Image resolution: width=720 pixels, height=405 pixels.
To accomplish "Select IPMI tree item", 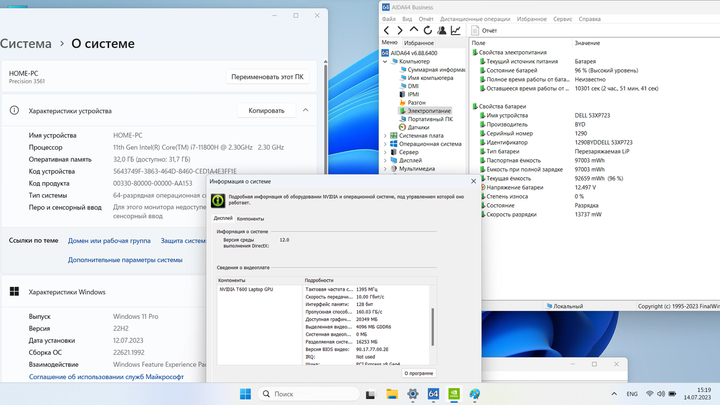I will point(409,94).
